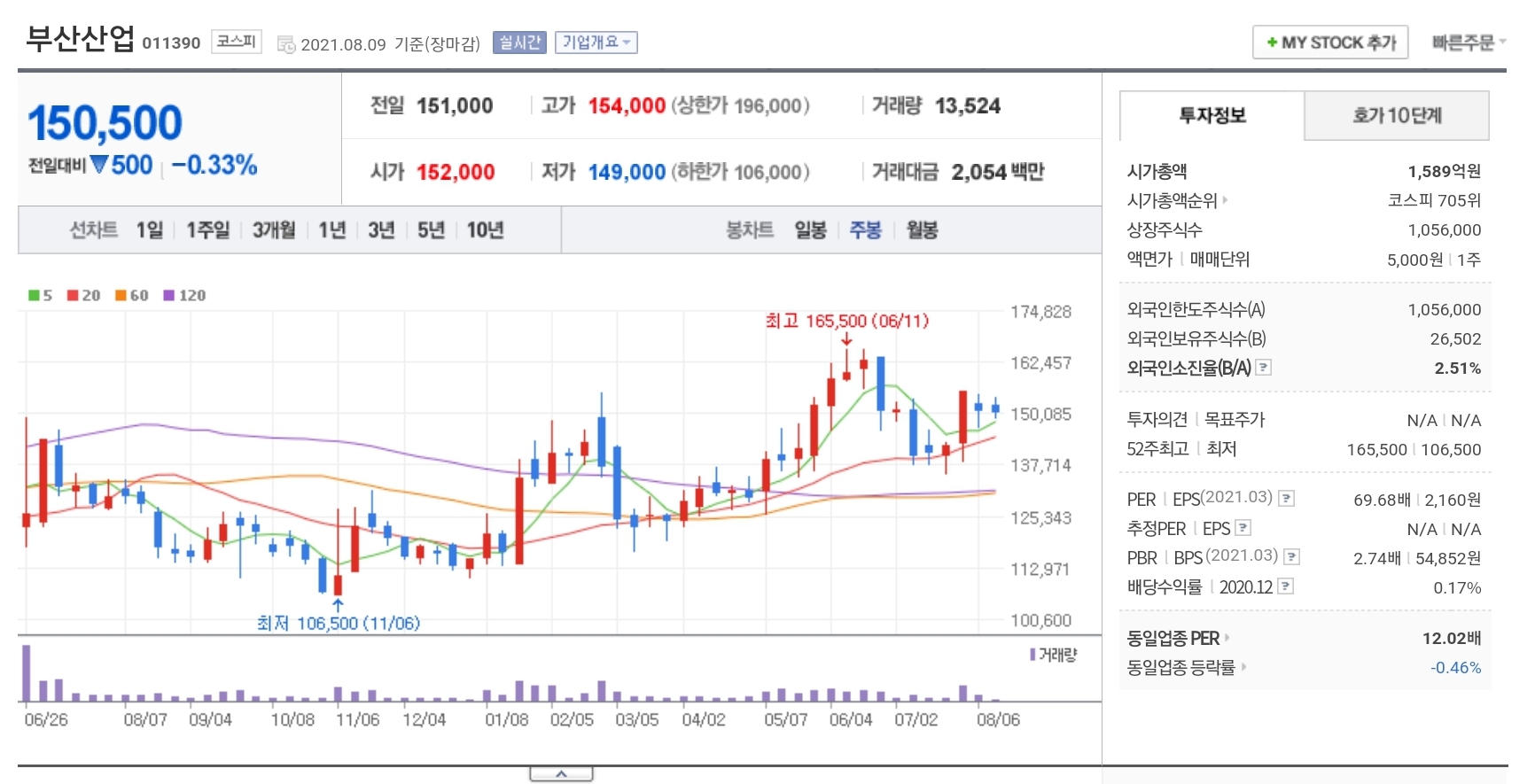Click the MY STOCK 추가 button
This screenshot has height=784, width=1535.
1330,43
